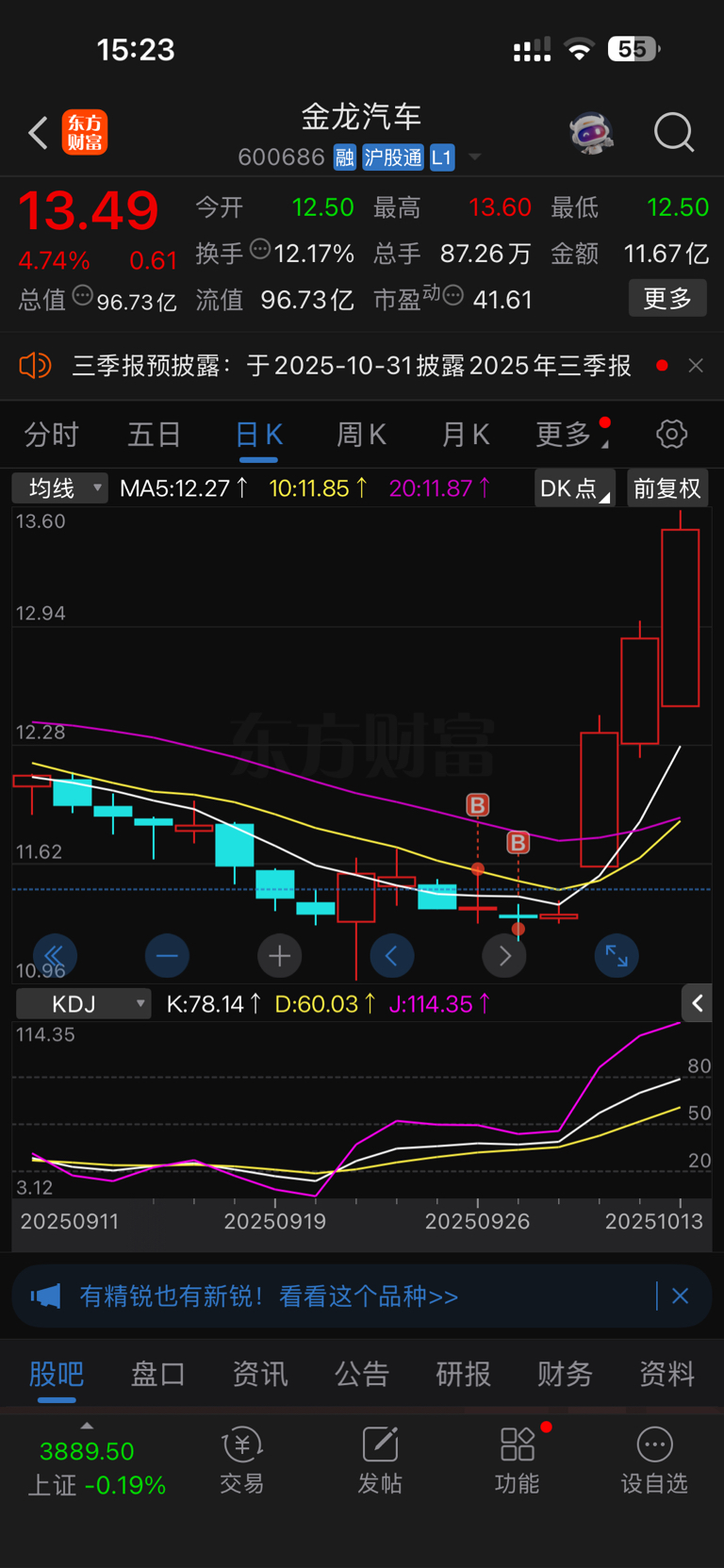Viewport: 724px width, 1568px height.
Task: Tap the 沪股通 badge
Action: (x=393, y=157)
